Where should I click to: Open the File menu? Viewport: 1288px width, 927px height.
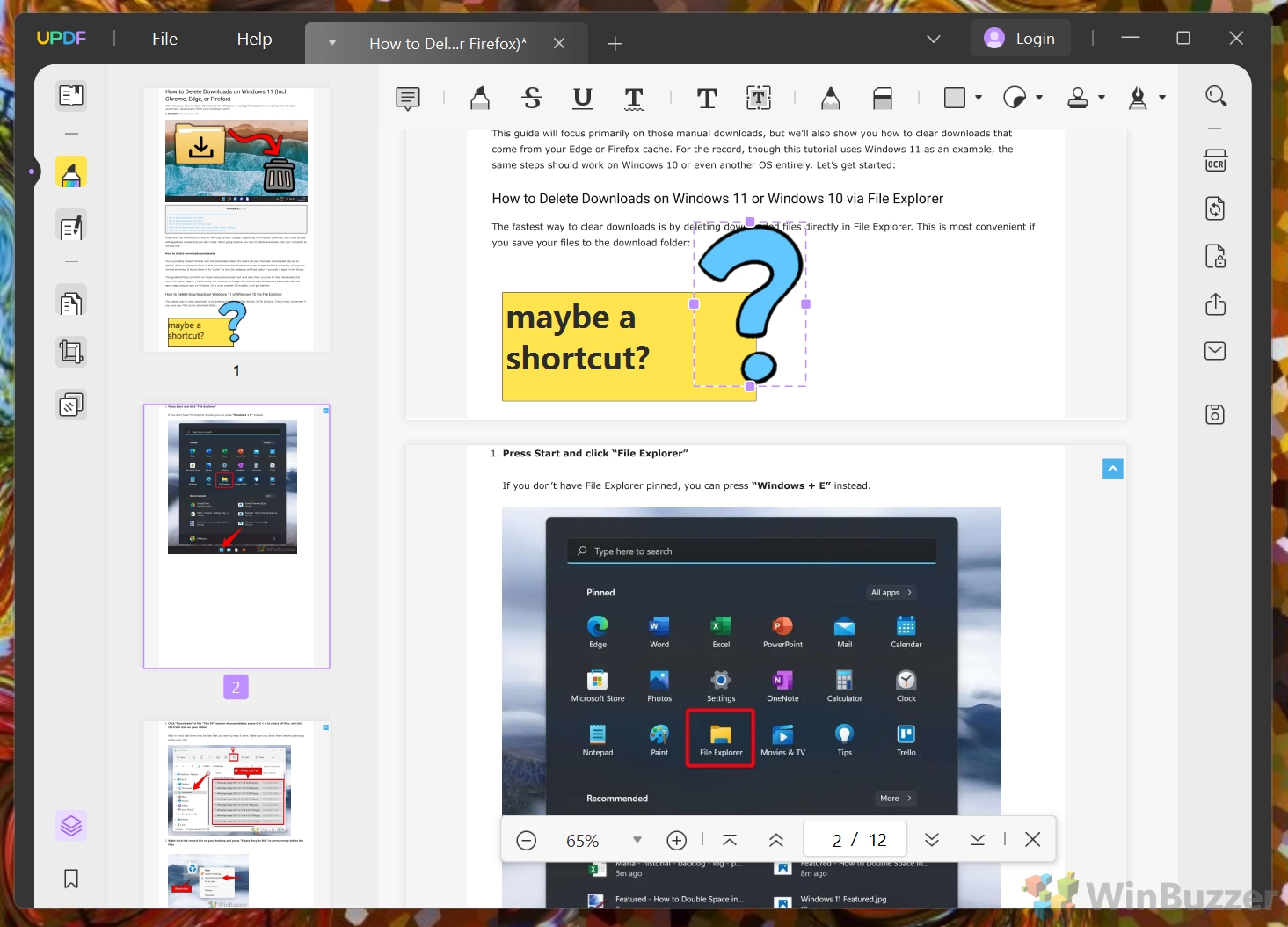[164, 39]
